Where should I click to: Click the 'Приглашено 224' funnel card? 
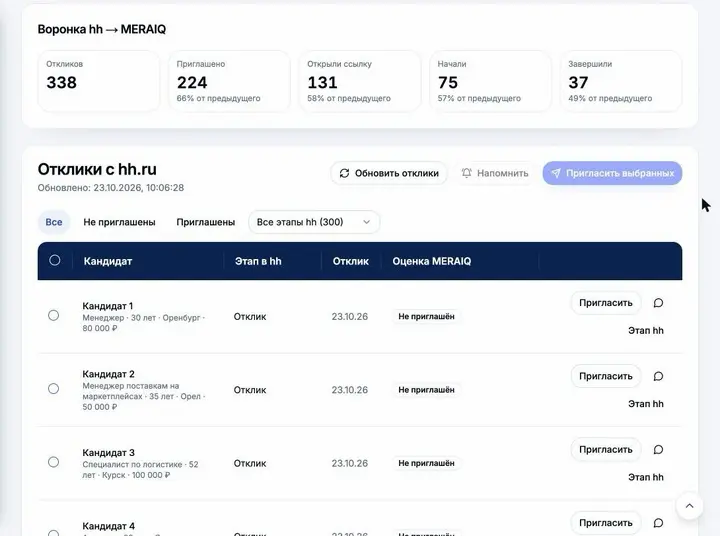coord(230,81)
